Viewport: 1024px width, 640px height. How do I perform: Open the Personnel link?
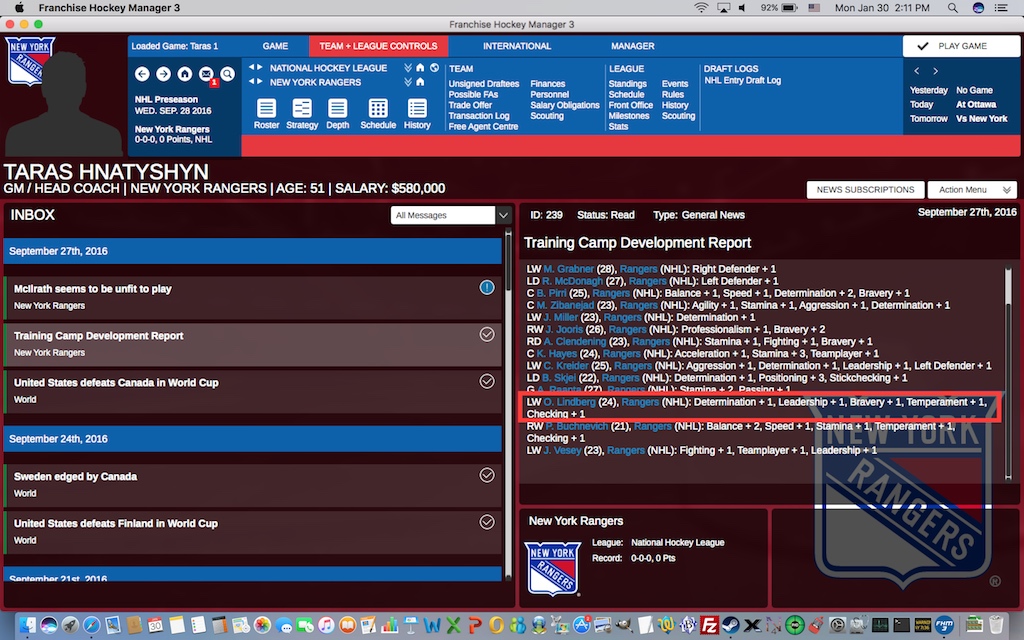pyautogui.click(x=549, y=94)
